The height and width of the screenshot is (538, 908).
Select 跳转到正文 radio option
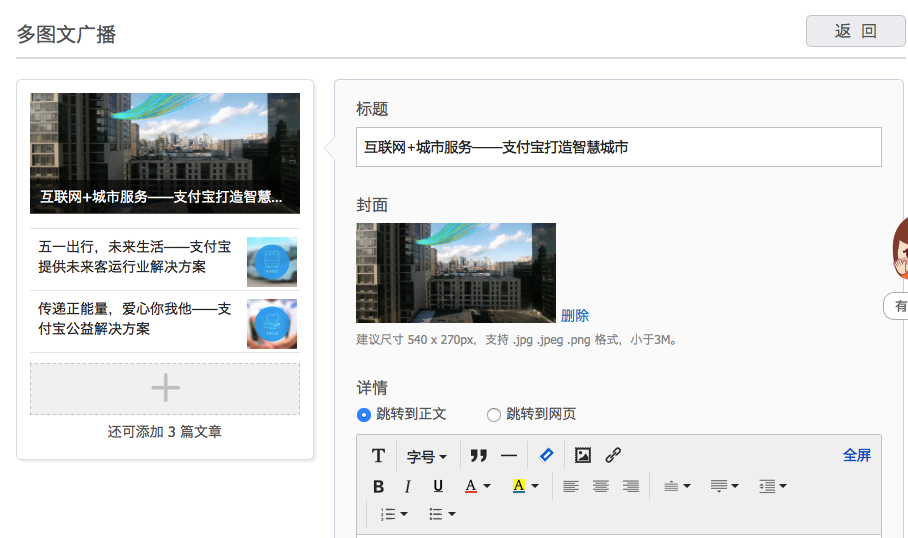click(x=364, y=415)
